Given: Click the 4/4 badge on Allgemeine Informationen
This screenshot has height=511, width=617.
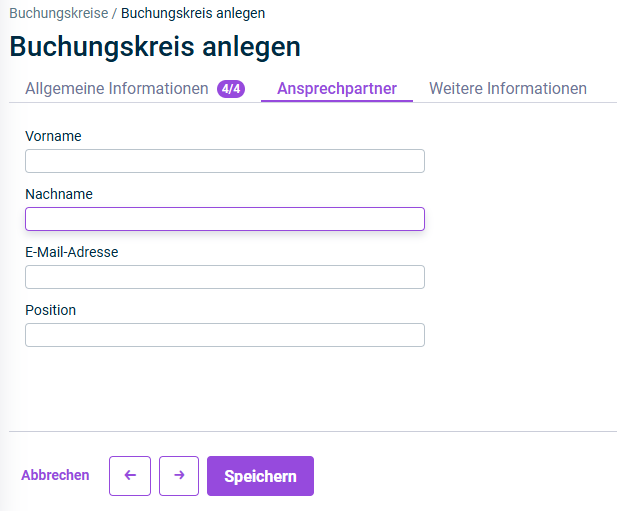Looking at the screenshot, I should coord(231,89).
